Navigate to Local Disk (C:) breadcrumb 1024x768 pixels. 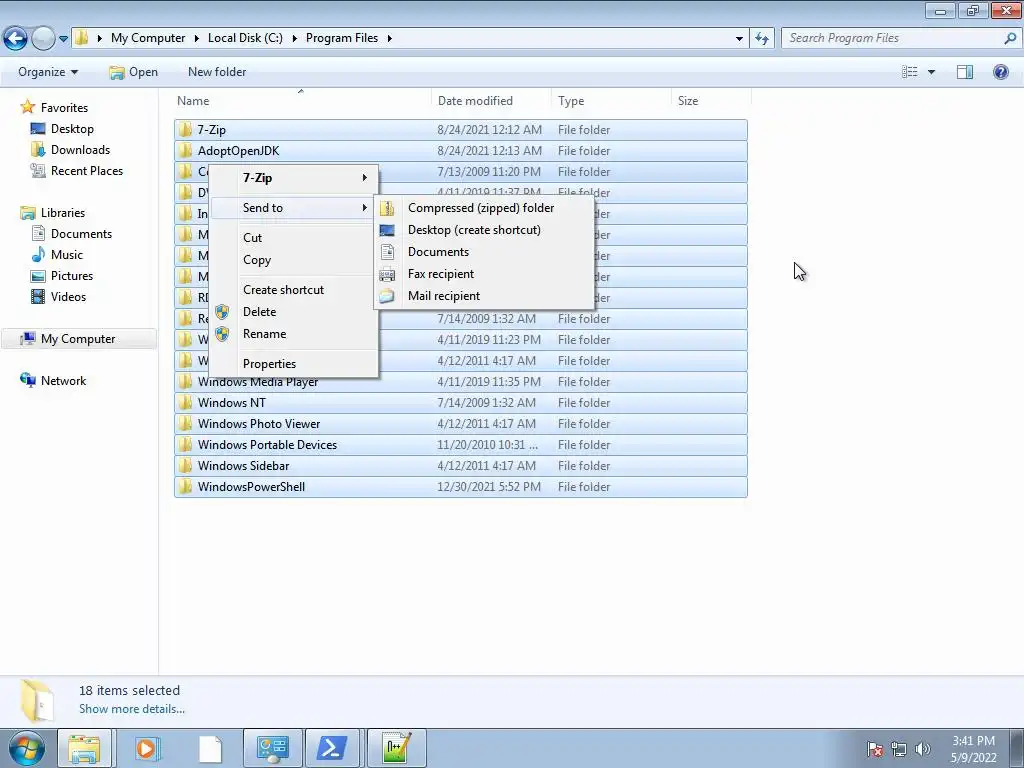click(245, 38)
